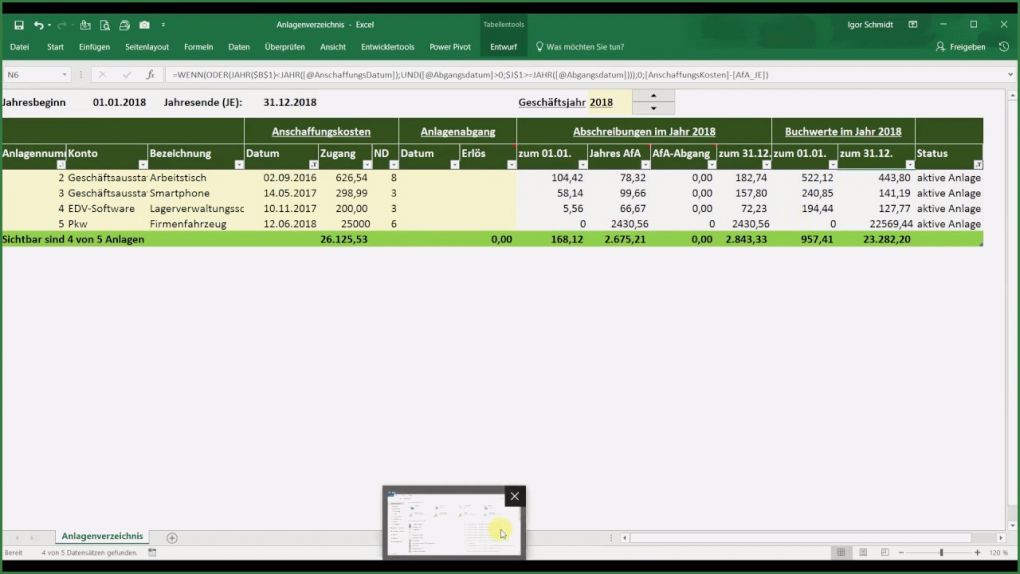The height and width of the screenshot is (574, 1020).
Task: Open active filter on Anschaffungskosten Datum column
Action: click(x=313, y=165)
